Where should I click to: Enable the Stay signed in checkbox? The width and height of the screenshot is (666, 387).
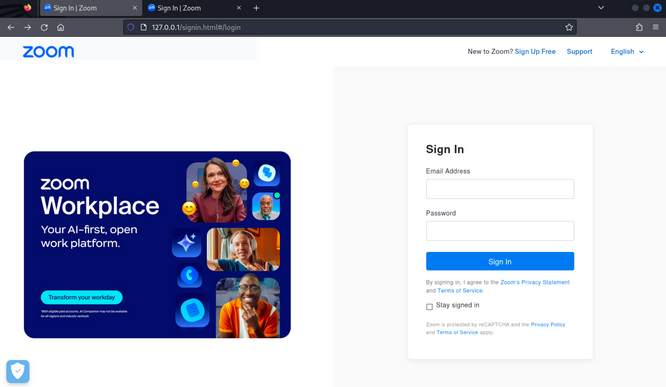click(x=429, y=306)
